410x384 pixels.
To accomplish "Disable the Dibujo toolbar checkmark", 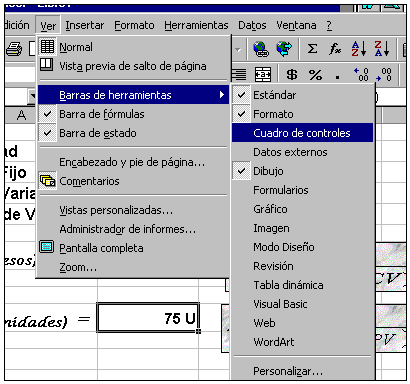I will (303, 171).
